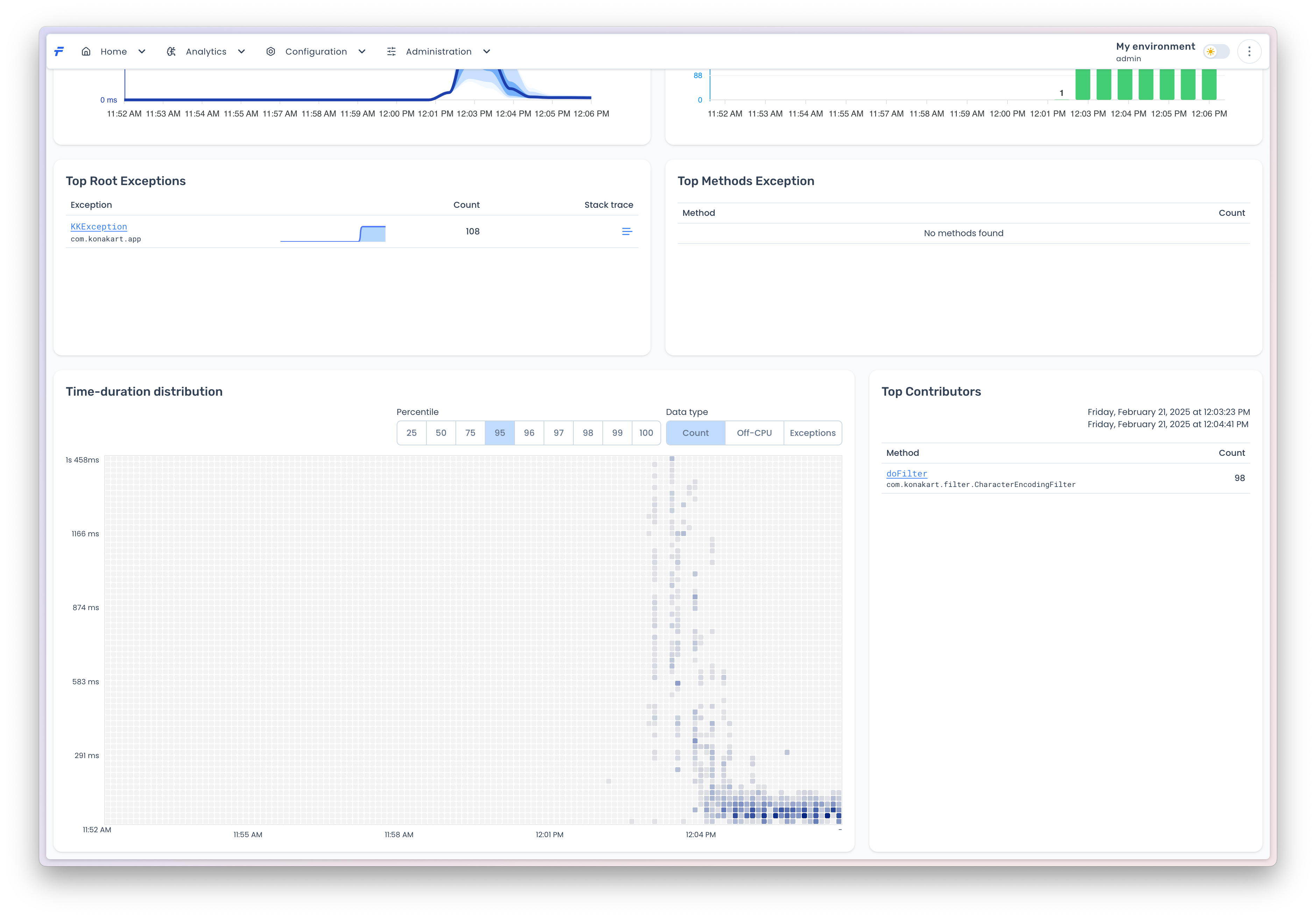Viewport: 1316px width, 918px height.
Task: Expand the Home dropdown chevron
Action: point(142,52)
